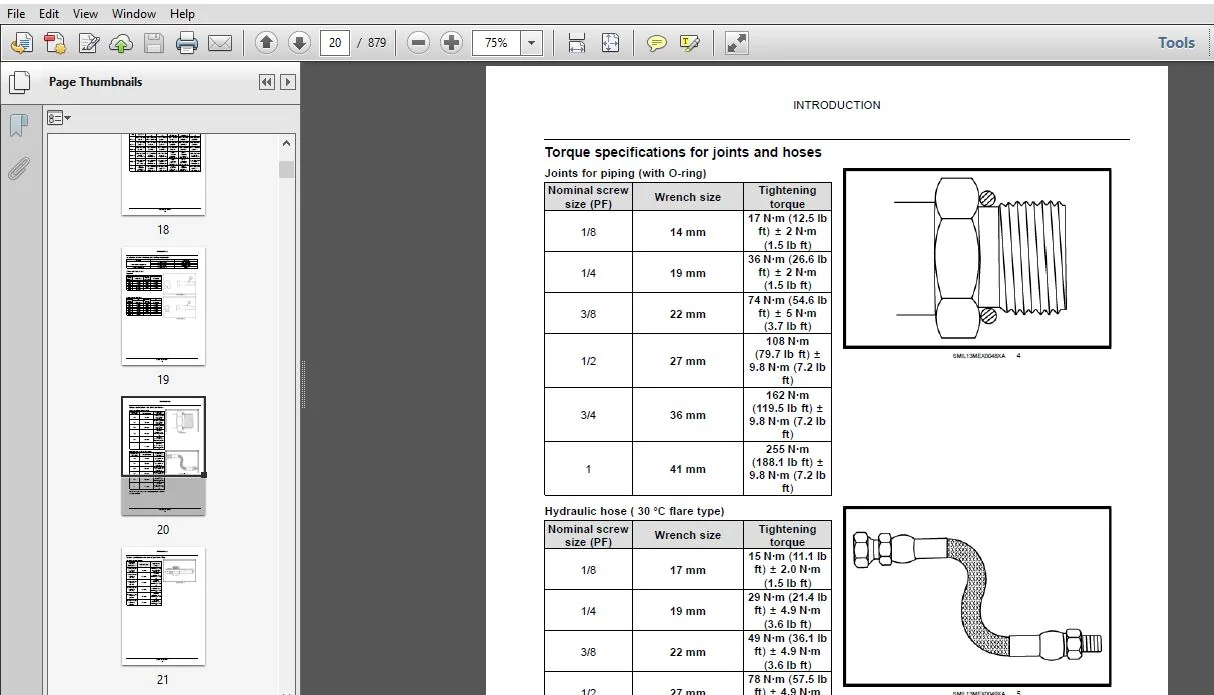Click the Create PDF icon
This screenshot has height=695, width=1214.
(x=55, y=43)
